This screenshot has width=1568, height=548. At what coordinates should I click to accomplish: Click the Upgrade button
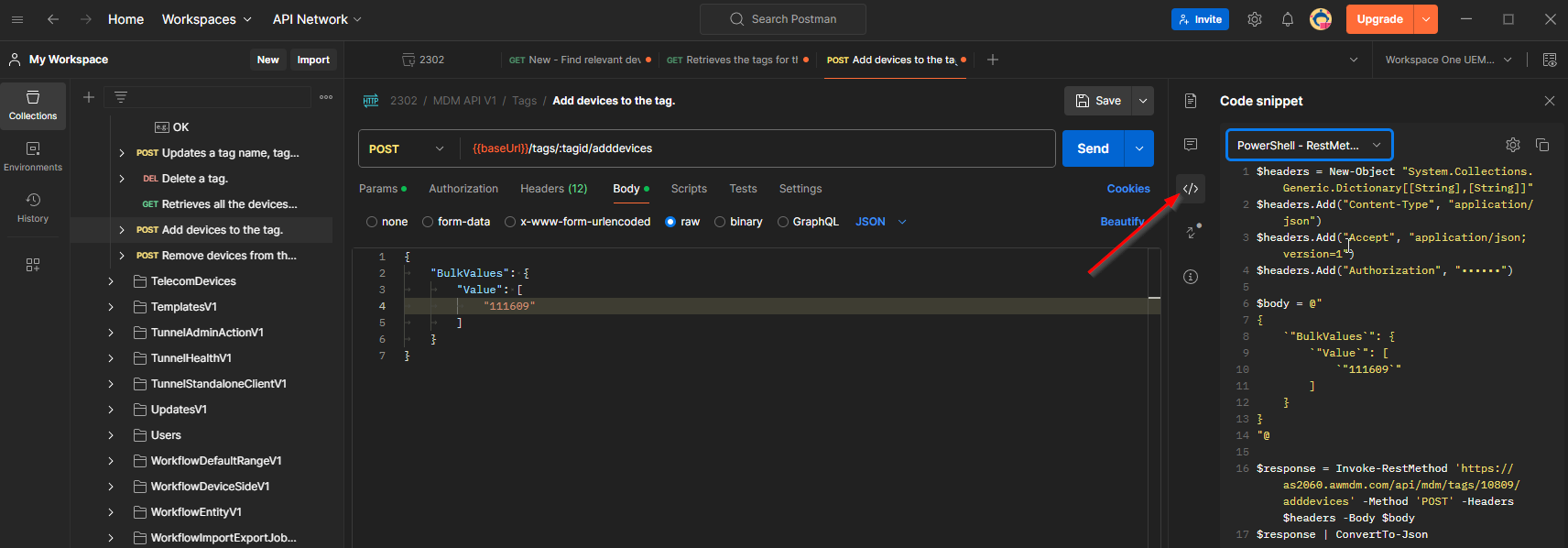1380,19
